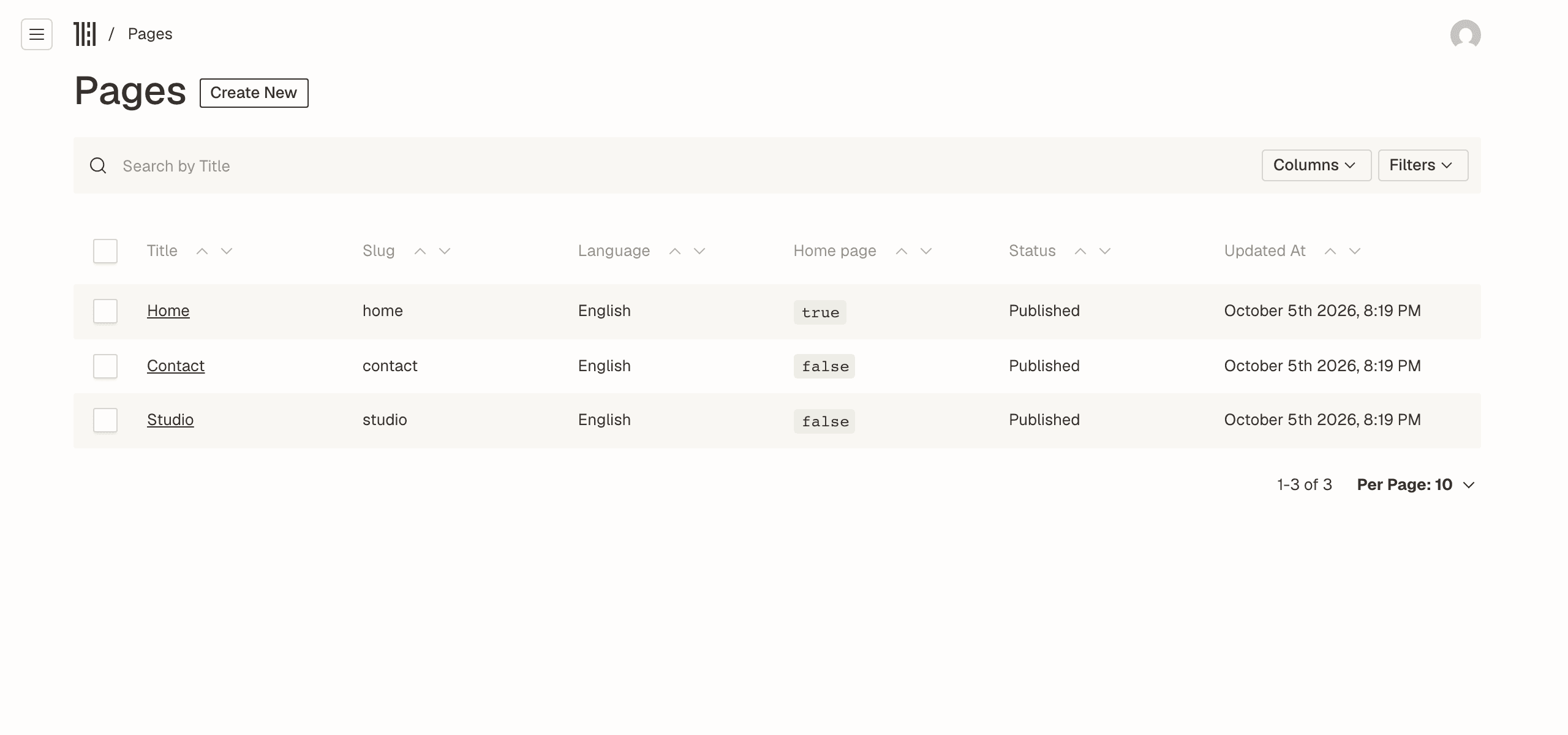Sort Status column descending

1105,251
